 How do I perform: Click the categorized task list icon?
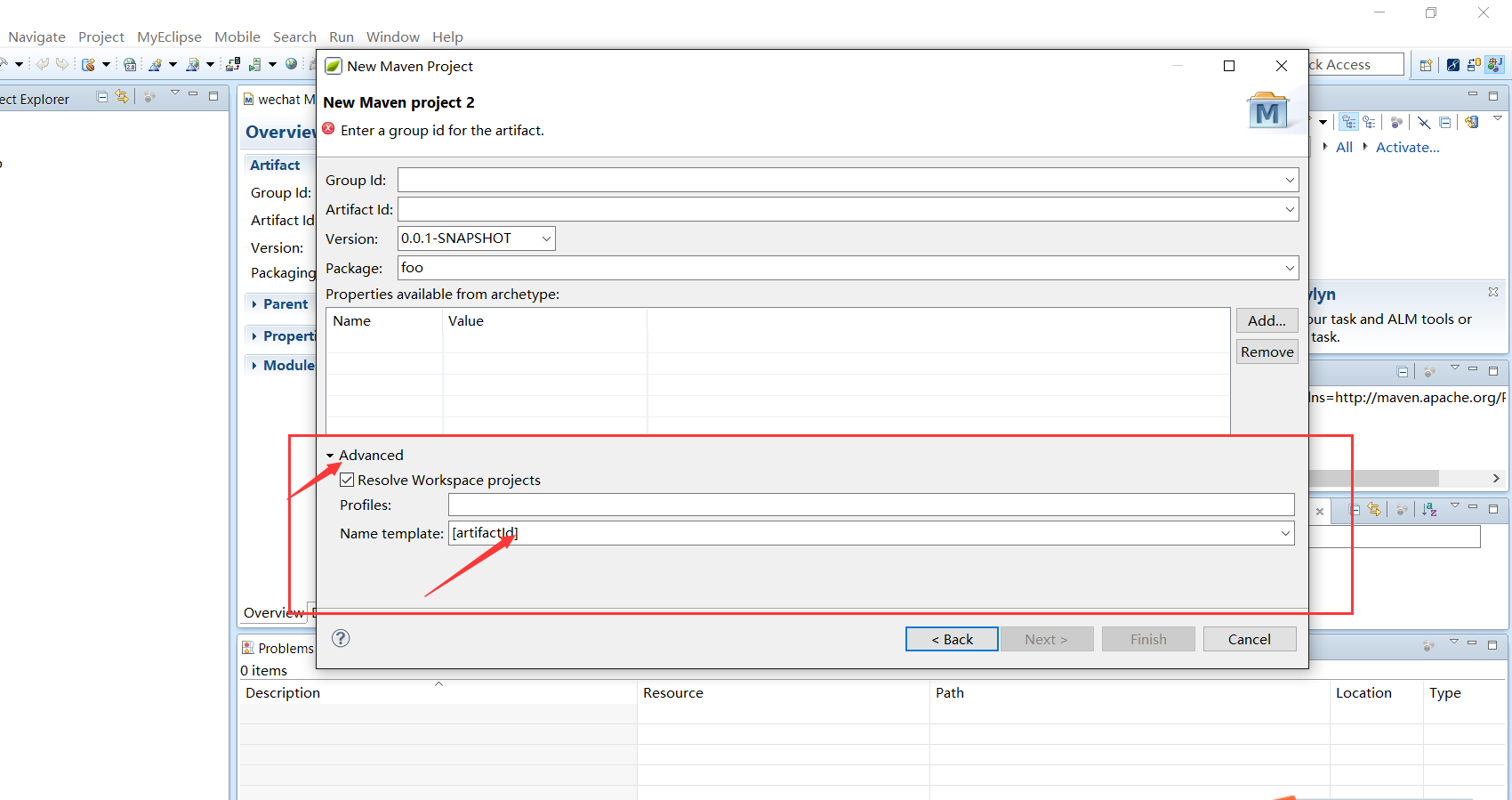coord(1349,122)
